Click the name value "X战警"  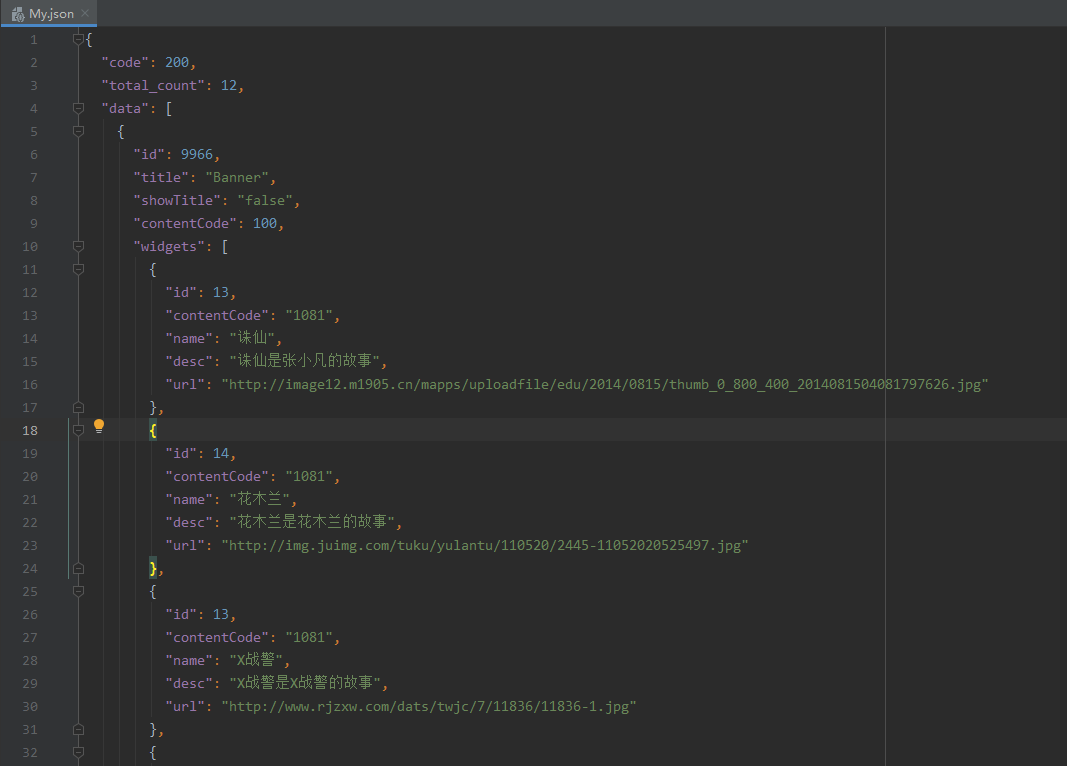click(x=257, y=661)
